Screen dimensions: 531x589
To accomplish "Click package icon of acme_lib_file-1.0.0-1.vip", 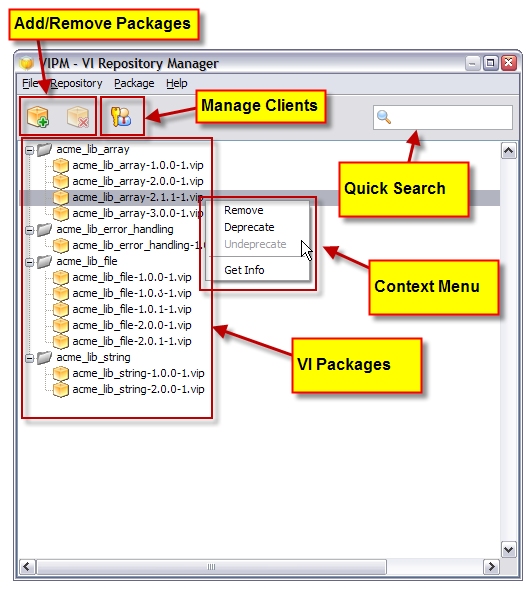I will coord(60,278).
